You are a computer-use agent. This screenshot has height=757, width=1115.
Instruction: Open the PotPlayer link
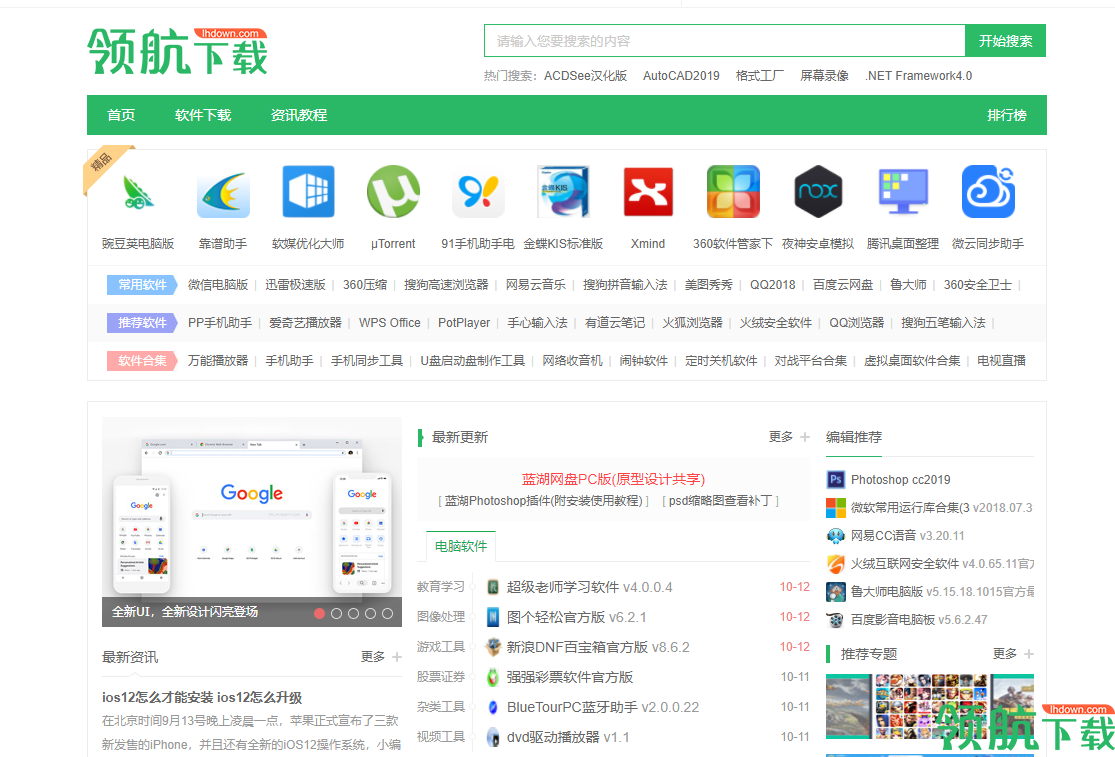(x=464, y=323)
